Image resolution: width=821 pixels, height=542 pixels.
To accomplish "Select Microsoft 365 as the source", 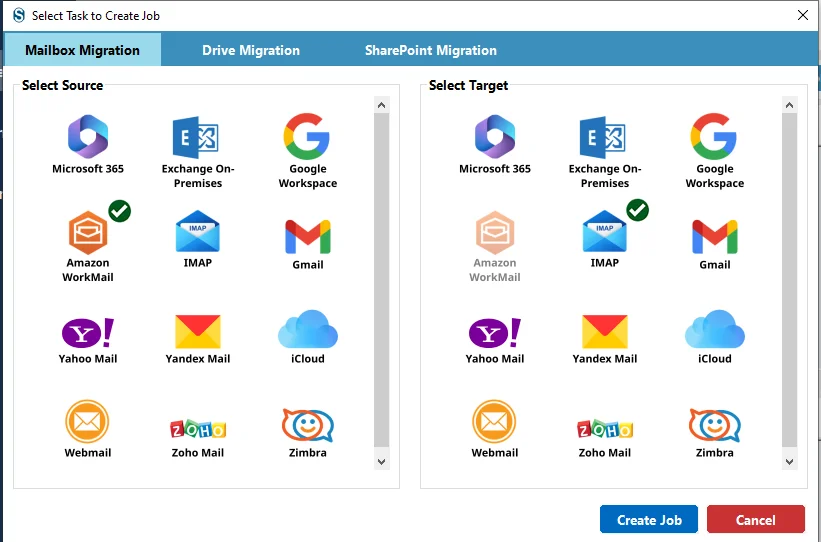I will pyautogui.click(x=88, y=144).
